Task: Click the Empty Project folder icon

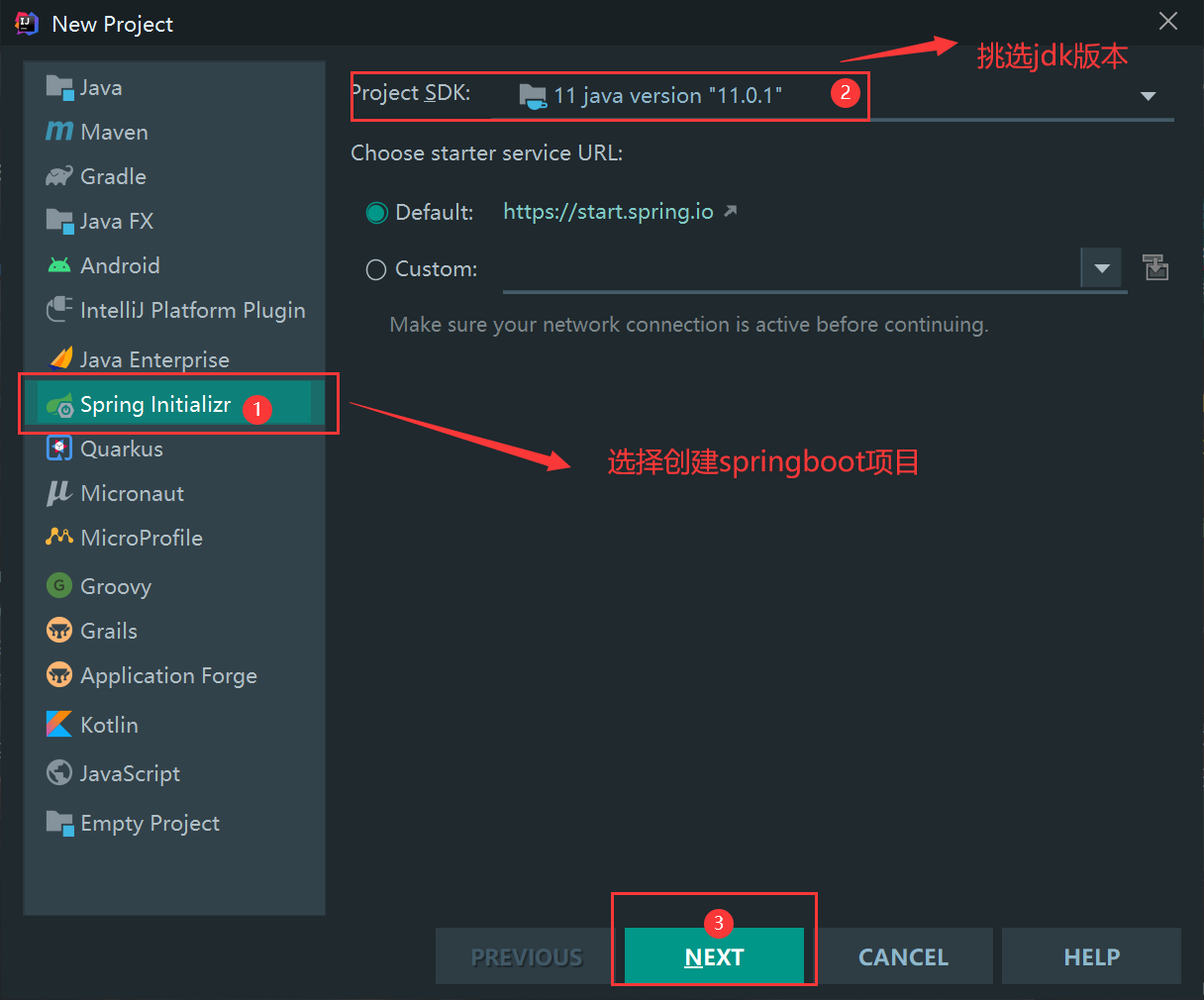Action: click(x=59, y=822)
